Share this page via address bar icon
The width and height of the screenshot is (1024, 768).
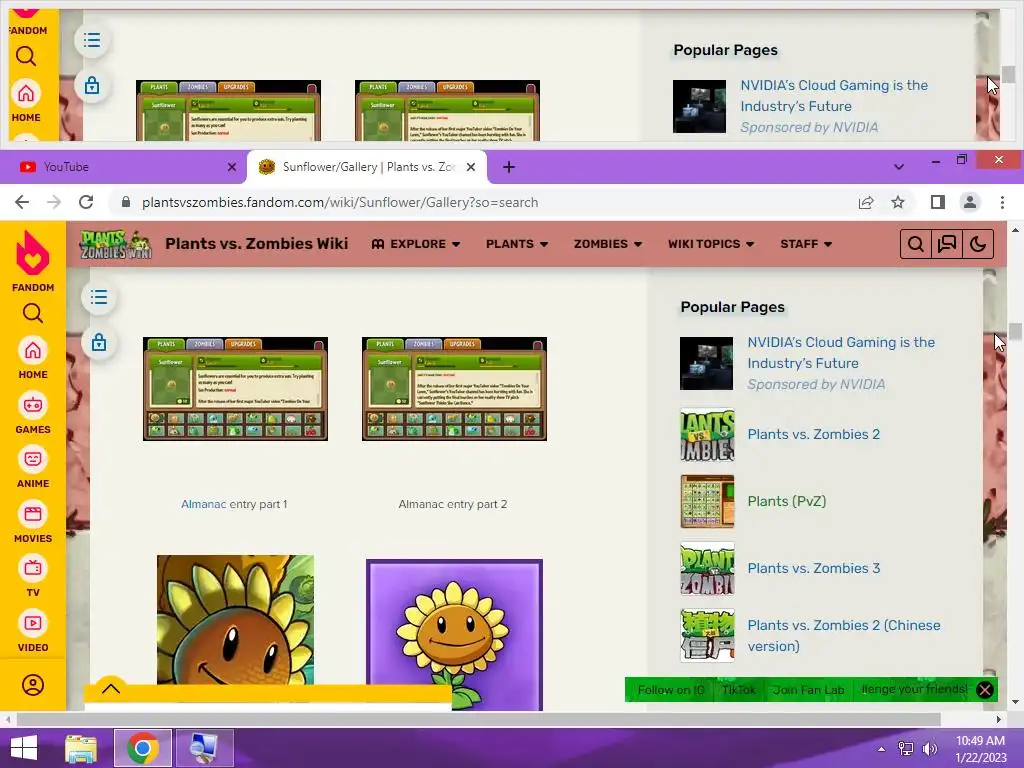pyautogui.click(x=866, y=202)
